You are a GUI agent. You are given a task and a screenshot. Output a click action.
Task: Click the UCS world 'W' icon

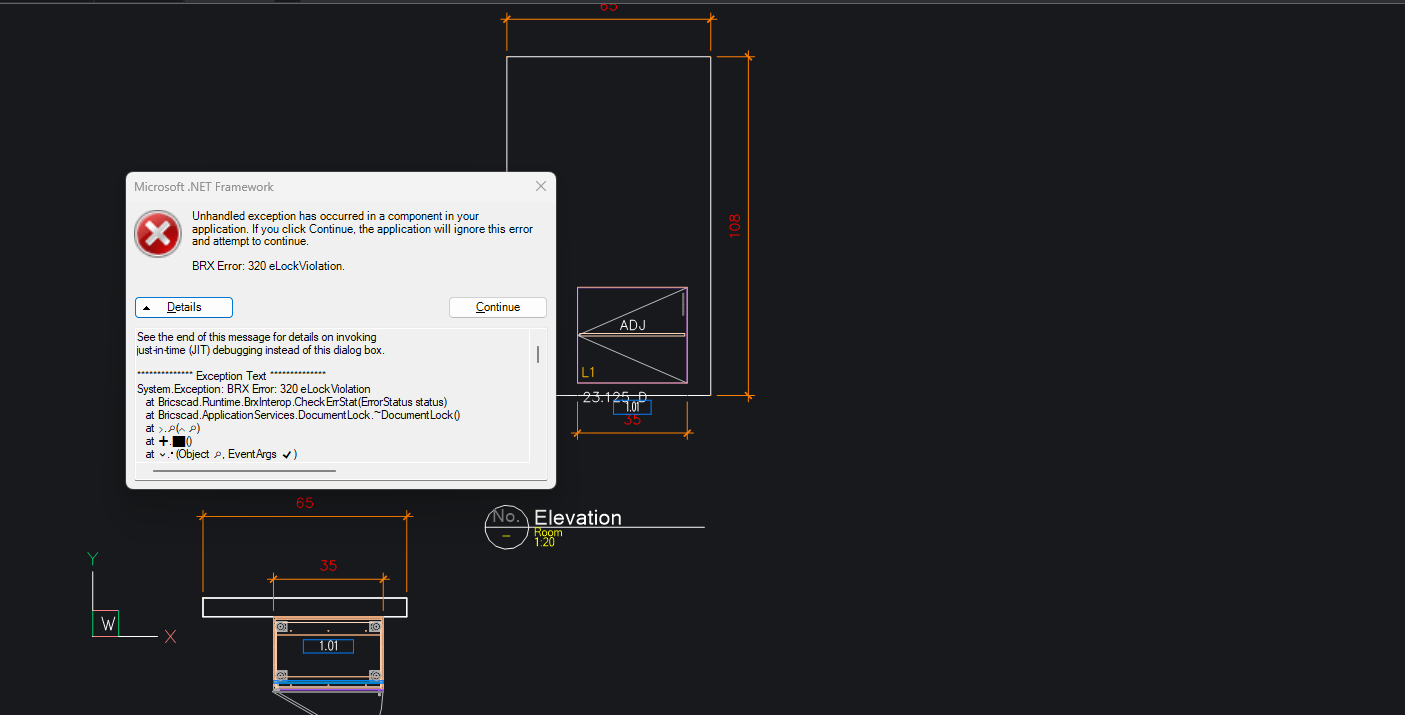tap(107, 625)
